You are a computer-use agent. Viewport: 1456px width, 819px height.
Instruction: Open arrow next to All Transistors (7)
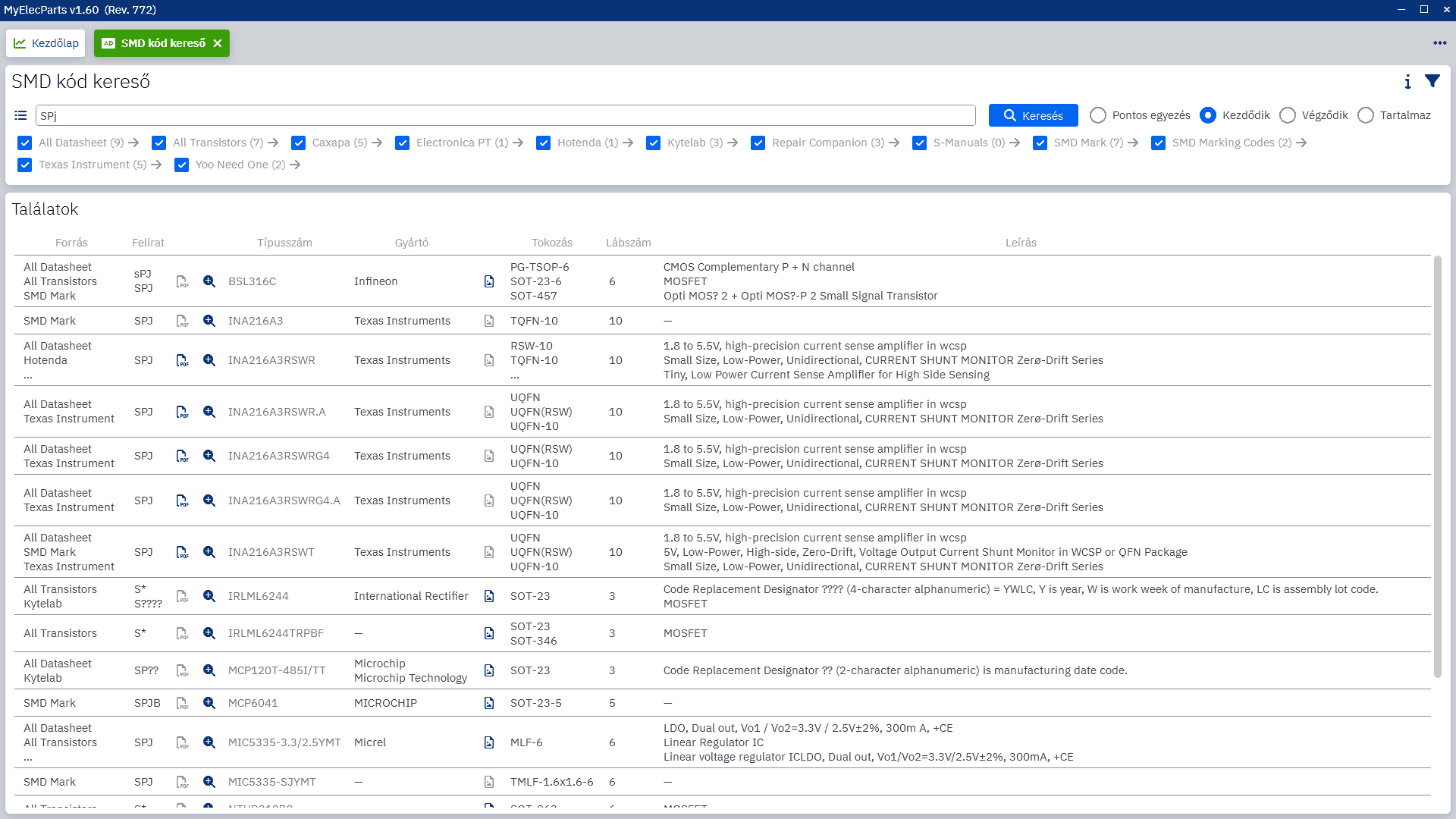pos(273,143)
